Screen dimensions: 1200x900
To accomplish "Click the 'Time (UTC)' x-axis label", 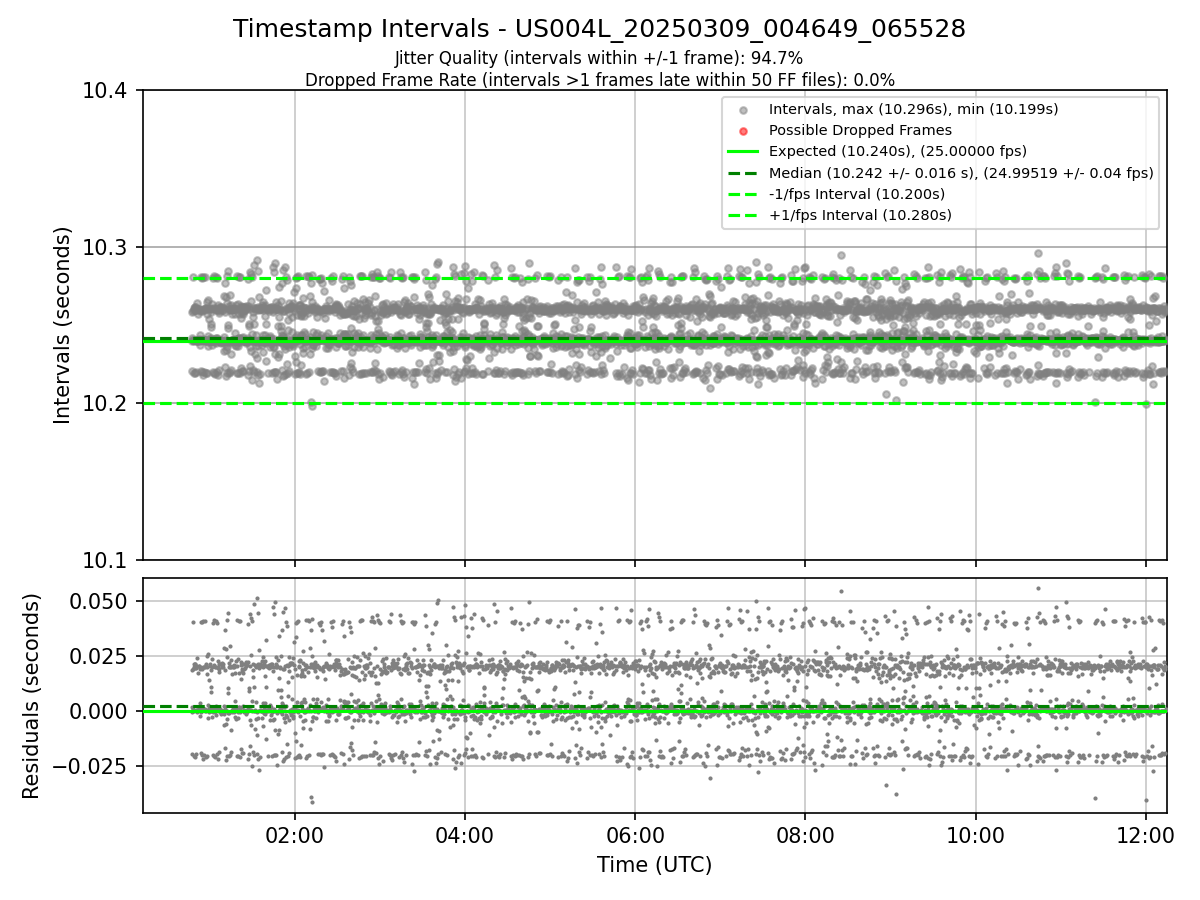I will tap(654, 865).
